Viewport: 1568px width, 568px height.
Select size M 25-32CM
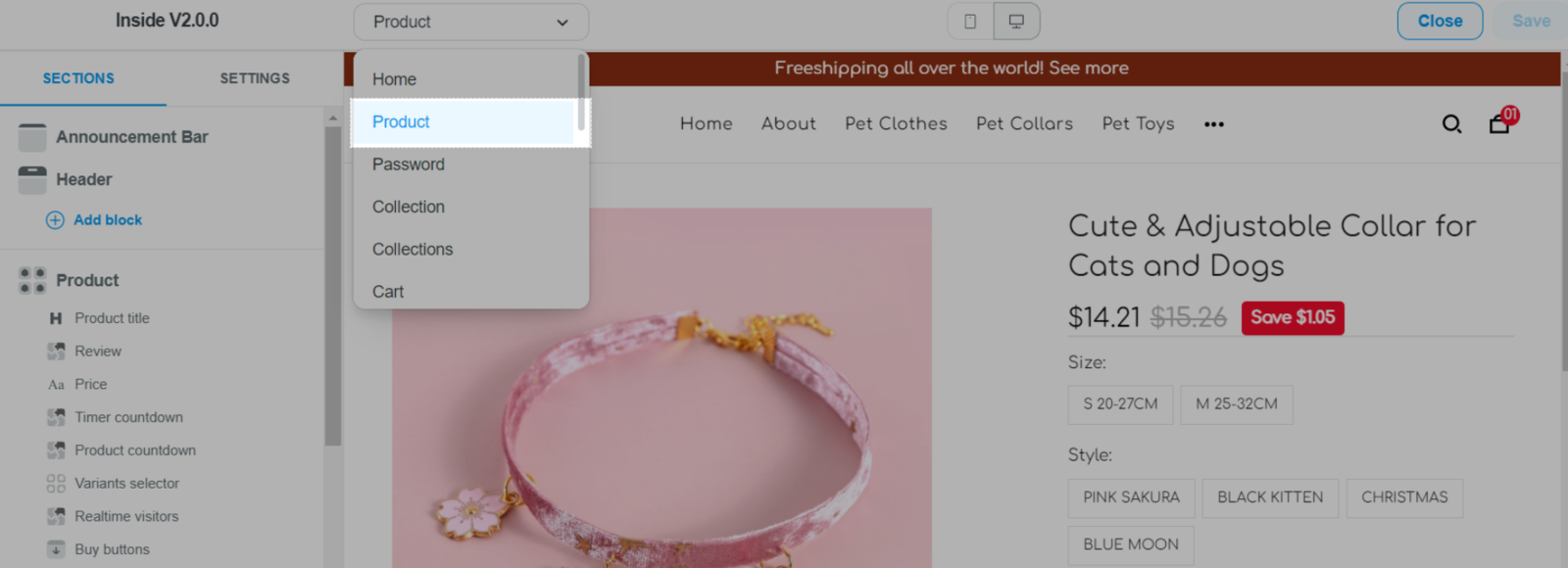click(1237, 404)
